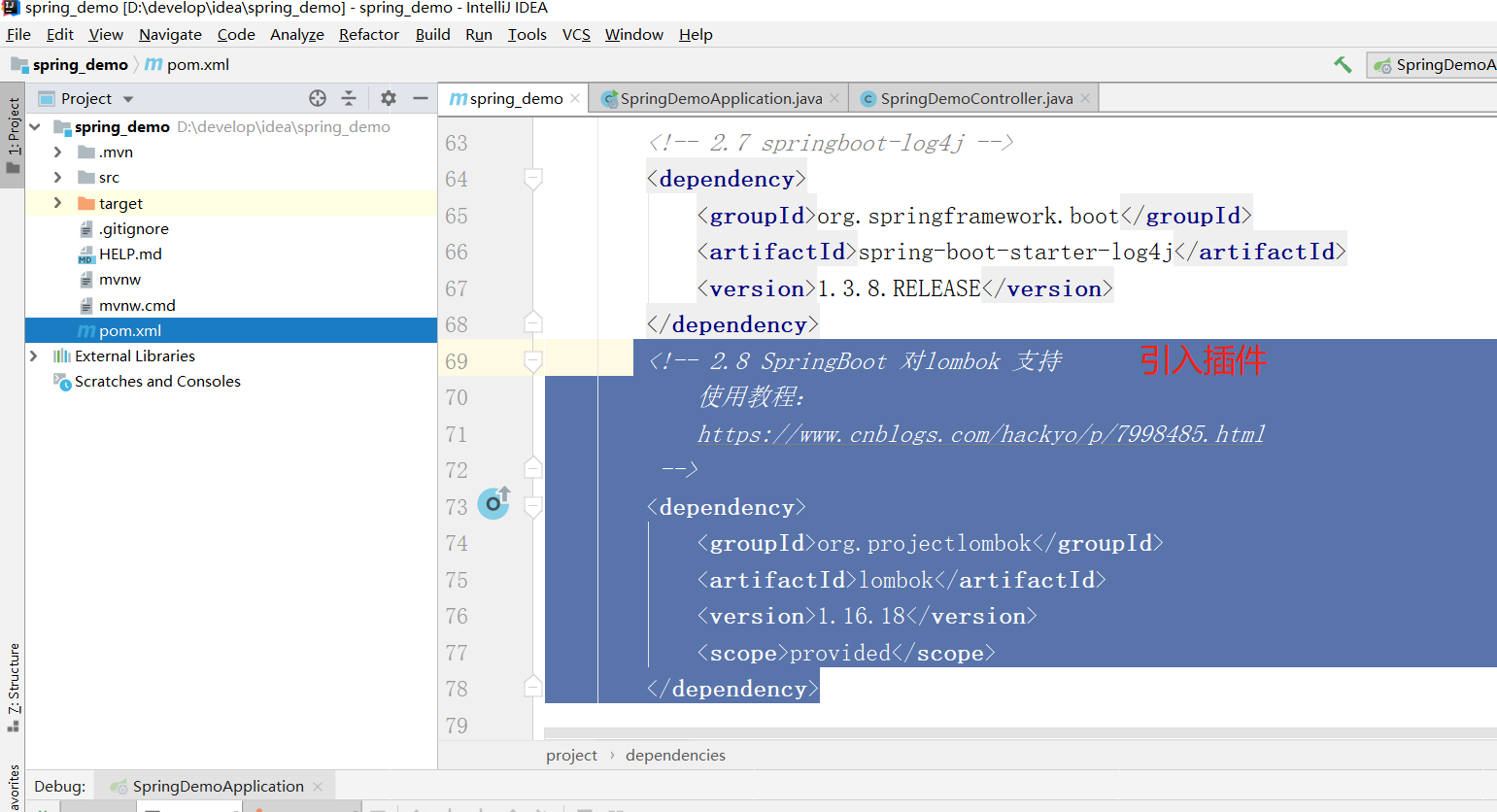Open Project panel settings gear
1497x812 pixels.
(389, 98)
